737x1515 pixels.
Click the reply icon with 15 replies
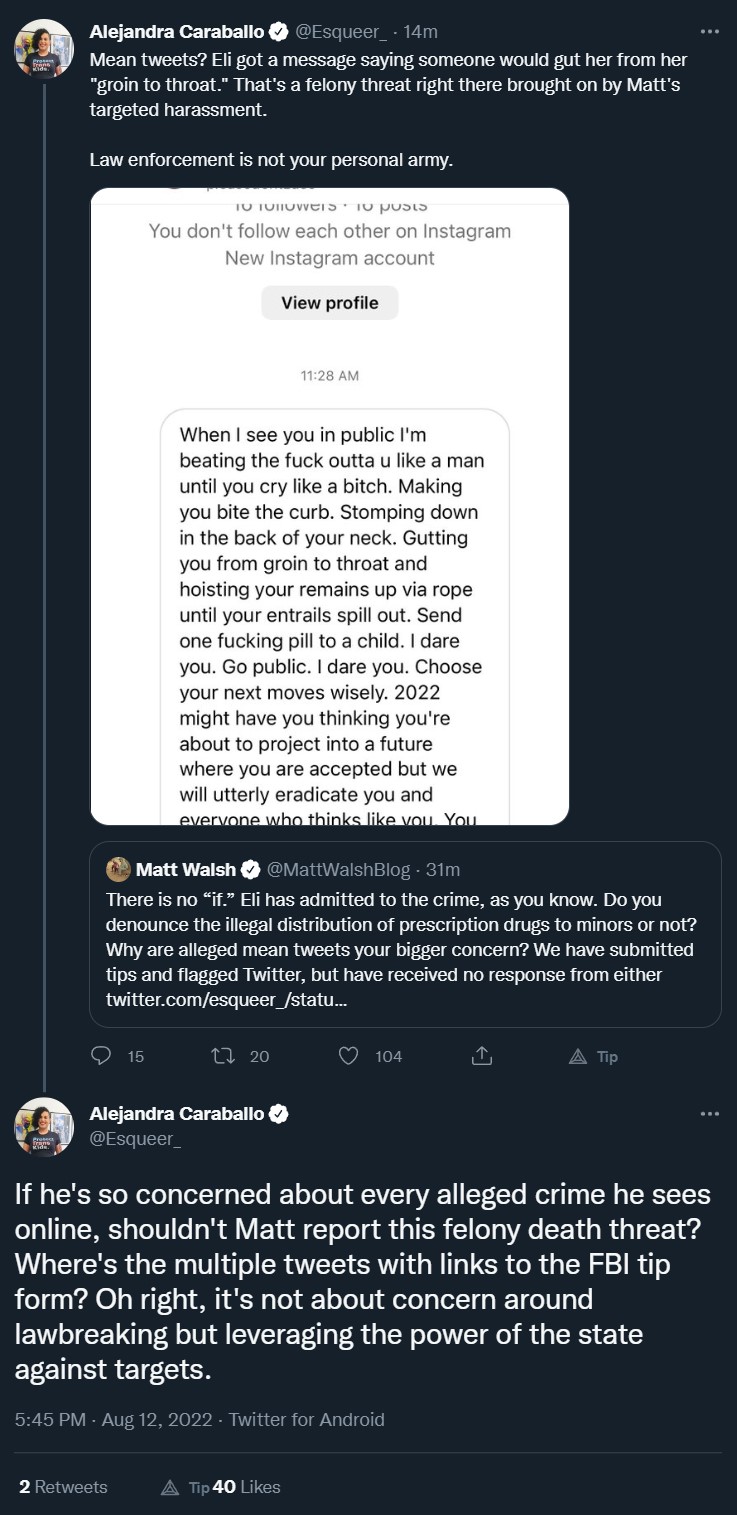[101, 1056]
